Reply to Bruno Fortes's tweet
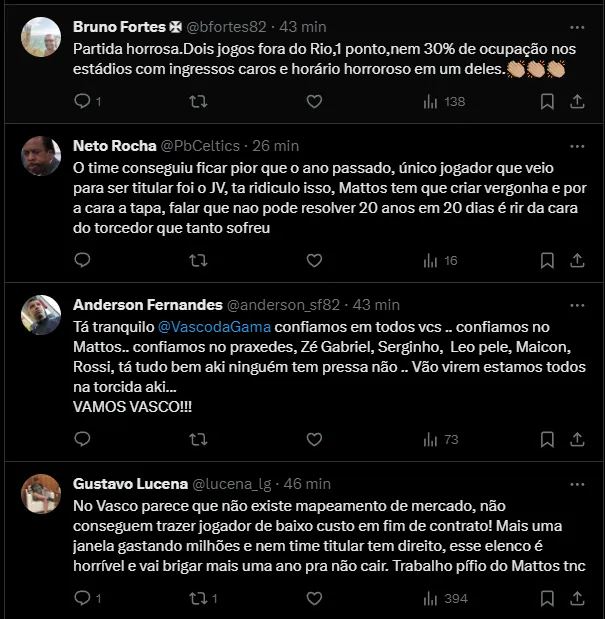This screenshot has height=619, width=605. pos(83,101)
